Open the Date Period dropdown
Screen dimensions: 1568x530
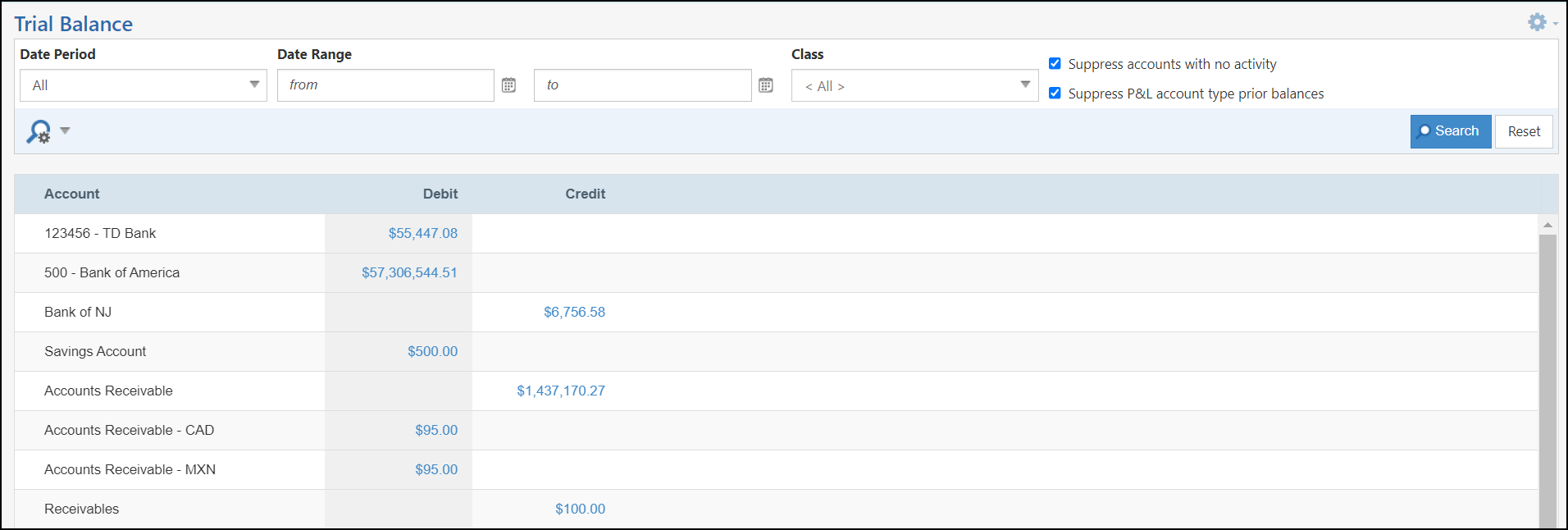pyautogui.click(x=144, y=85)
